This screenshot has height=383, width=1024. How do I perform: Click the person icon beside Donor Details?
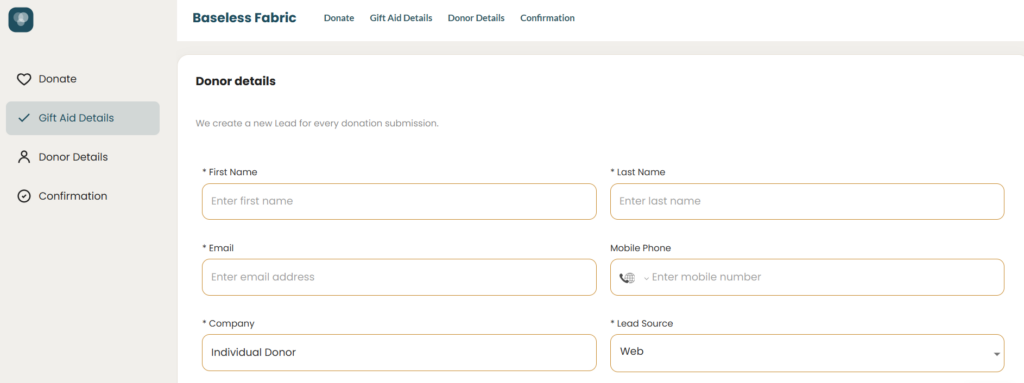tap(24, 157)
